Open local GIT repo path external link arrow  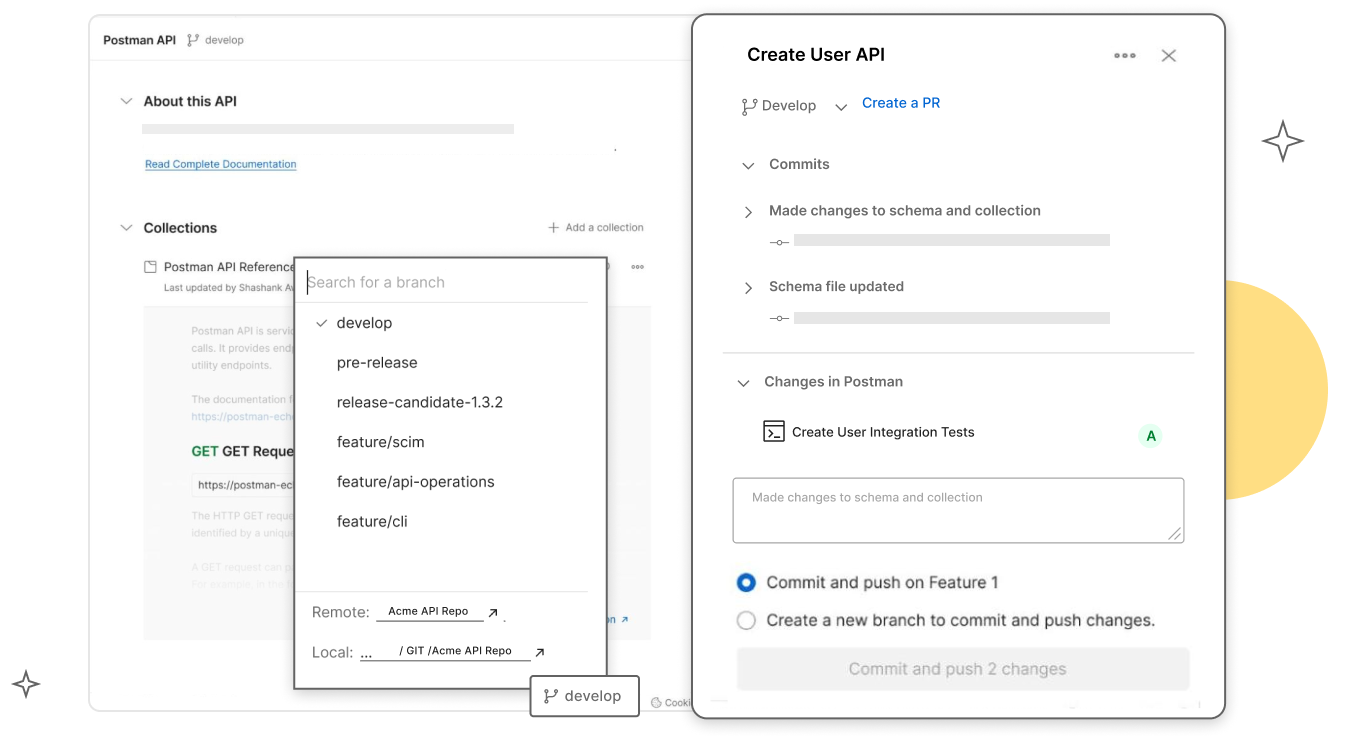click(x=540, y=652)
